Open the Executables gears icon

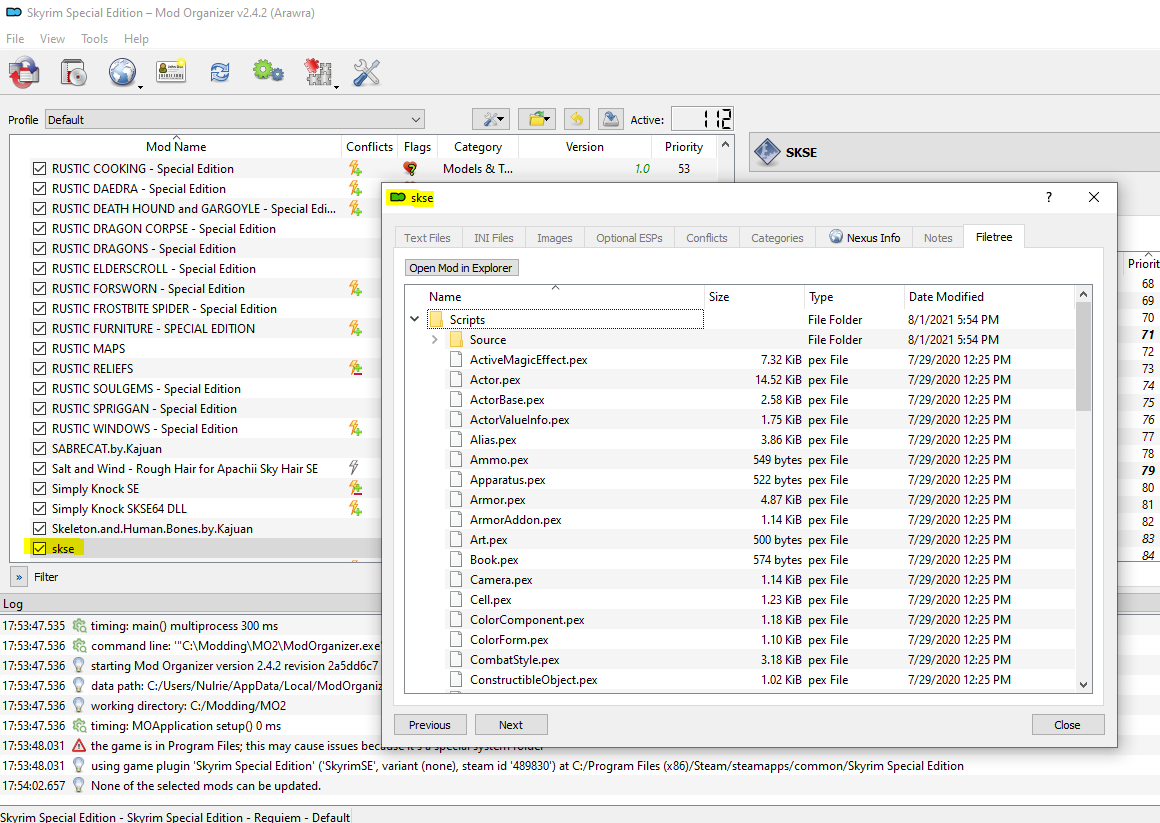coord(268,72)
